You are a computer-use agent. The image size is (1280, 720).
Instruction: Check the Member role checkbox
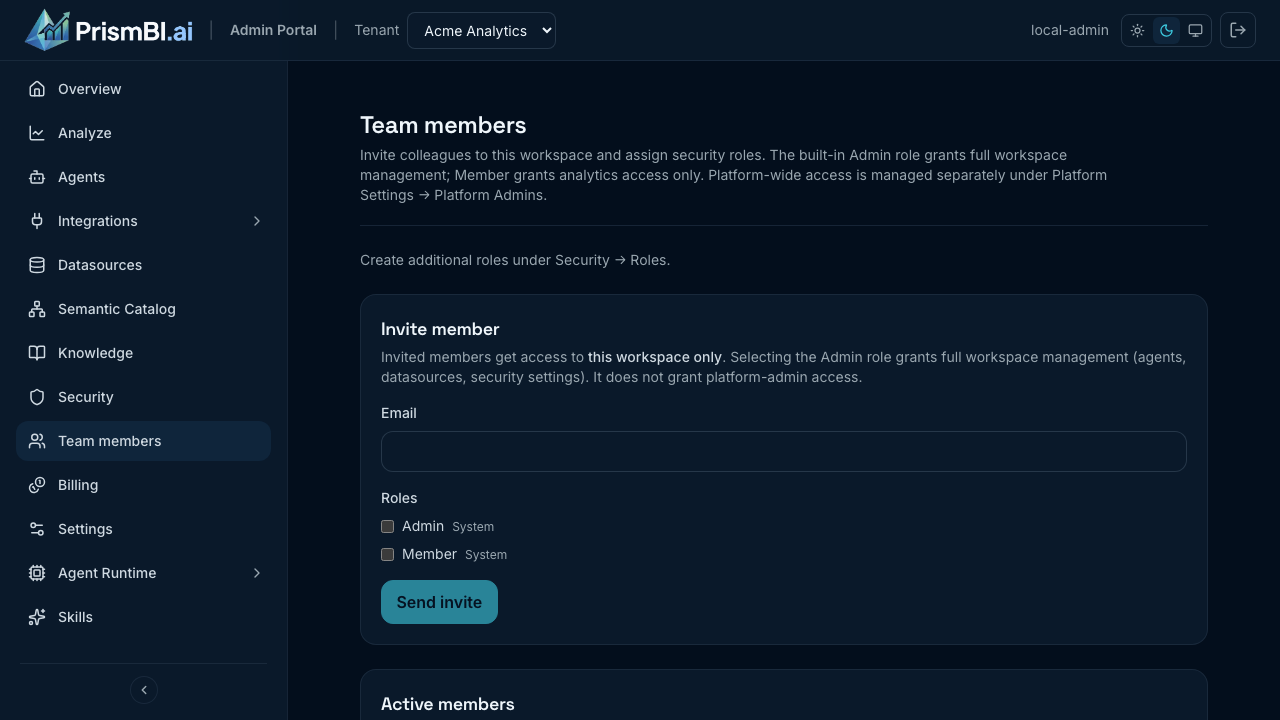(x=388, y=554)
